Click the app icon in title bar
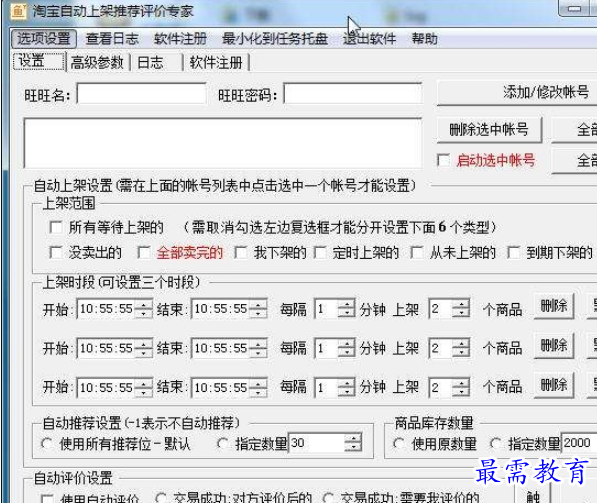 tap(18, 11)
